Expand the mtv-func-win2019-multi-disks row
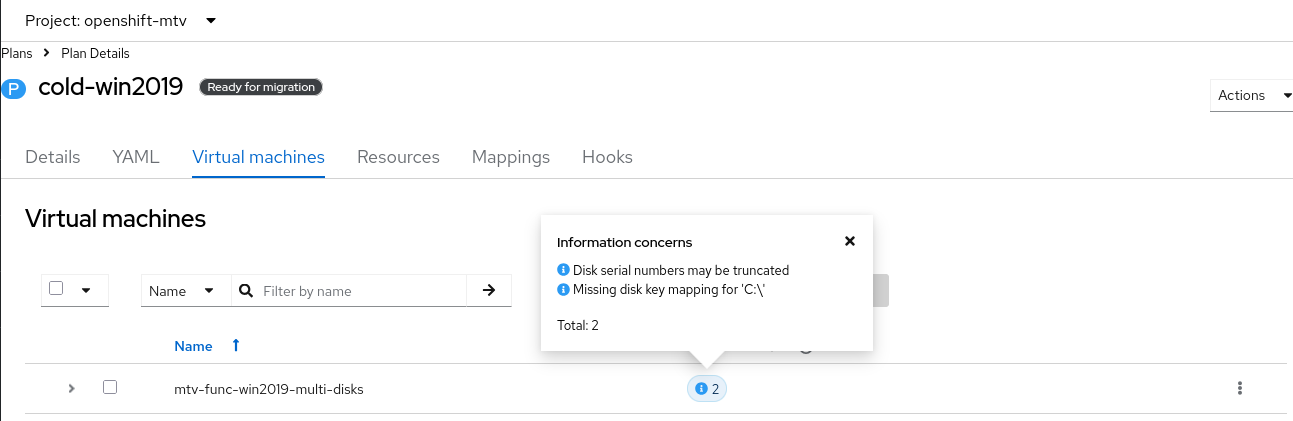 tap(71, 388)
